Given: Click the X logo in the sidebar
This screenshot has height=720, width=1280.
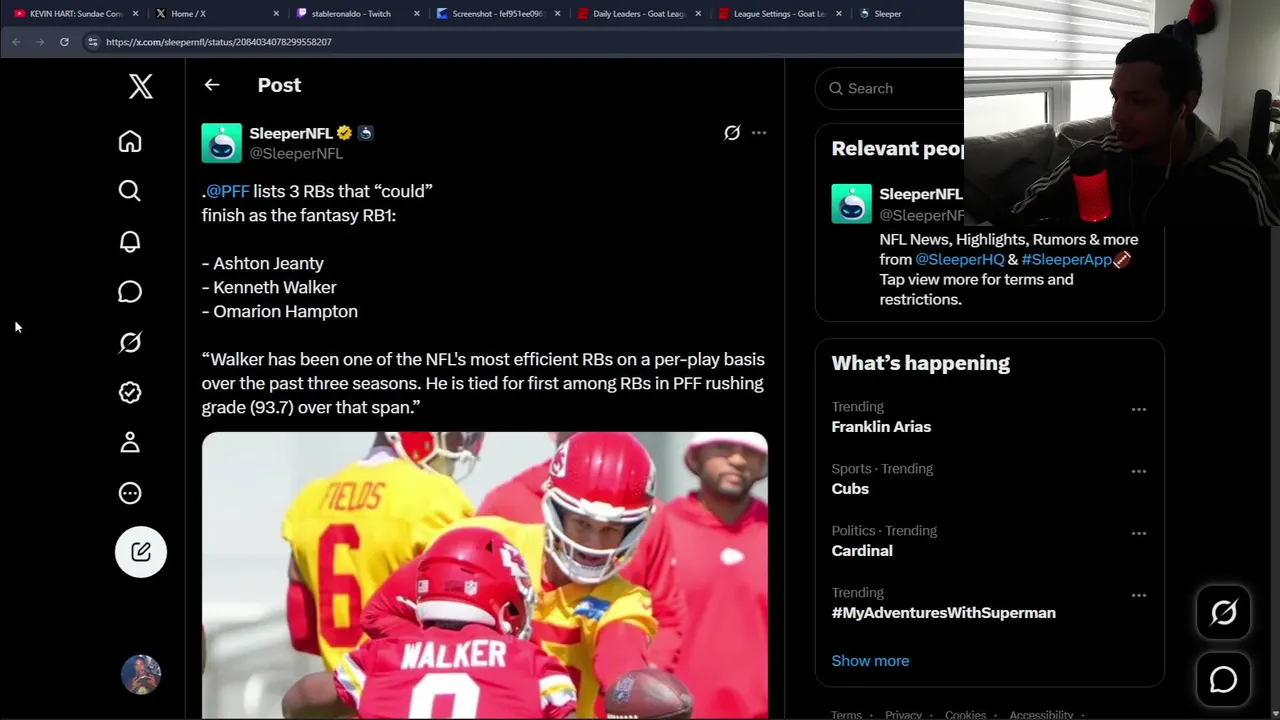Looking at the screenshot, I should click(x=141, y=86).
